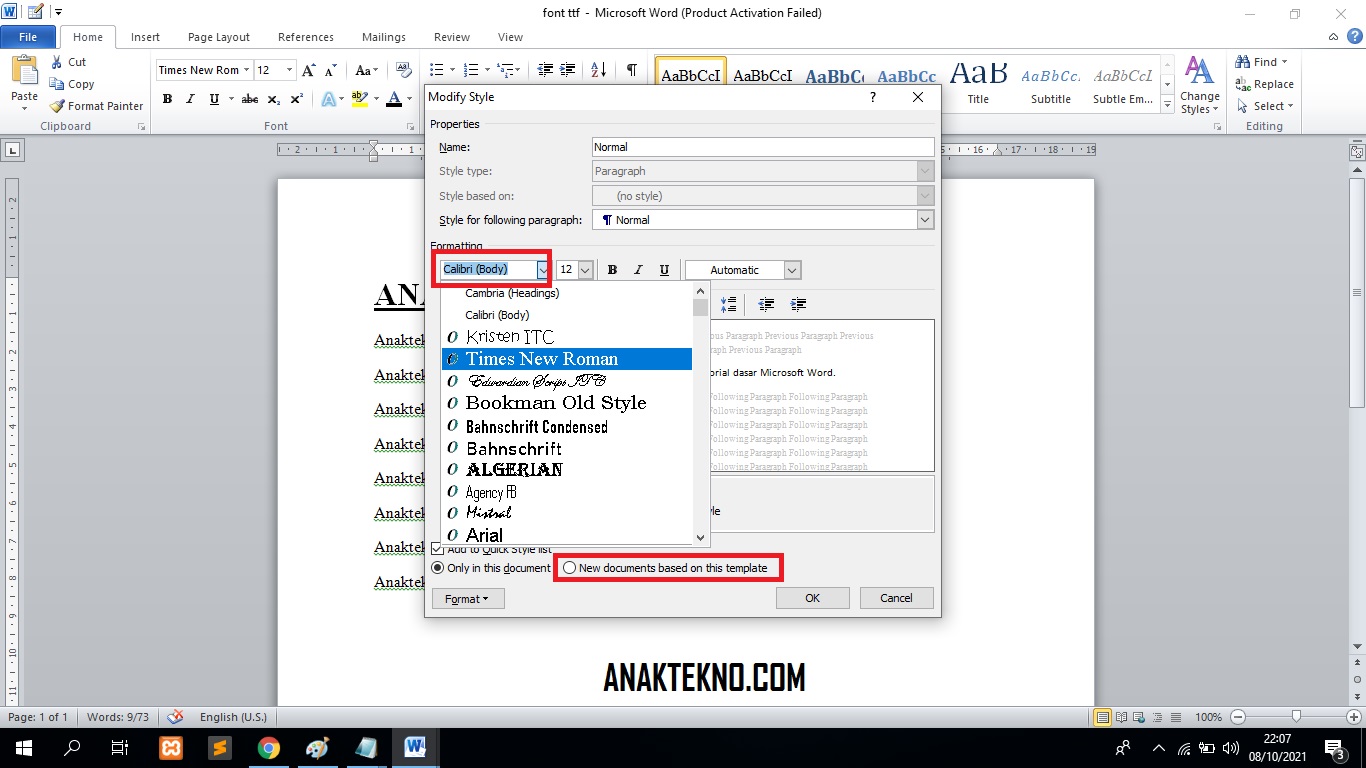Open XAMPP from the taskbar

(x=171, y=748)
